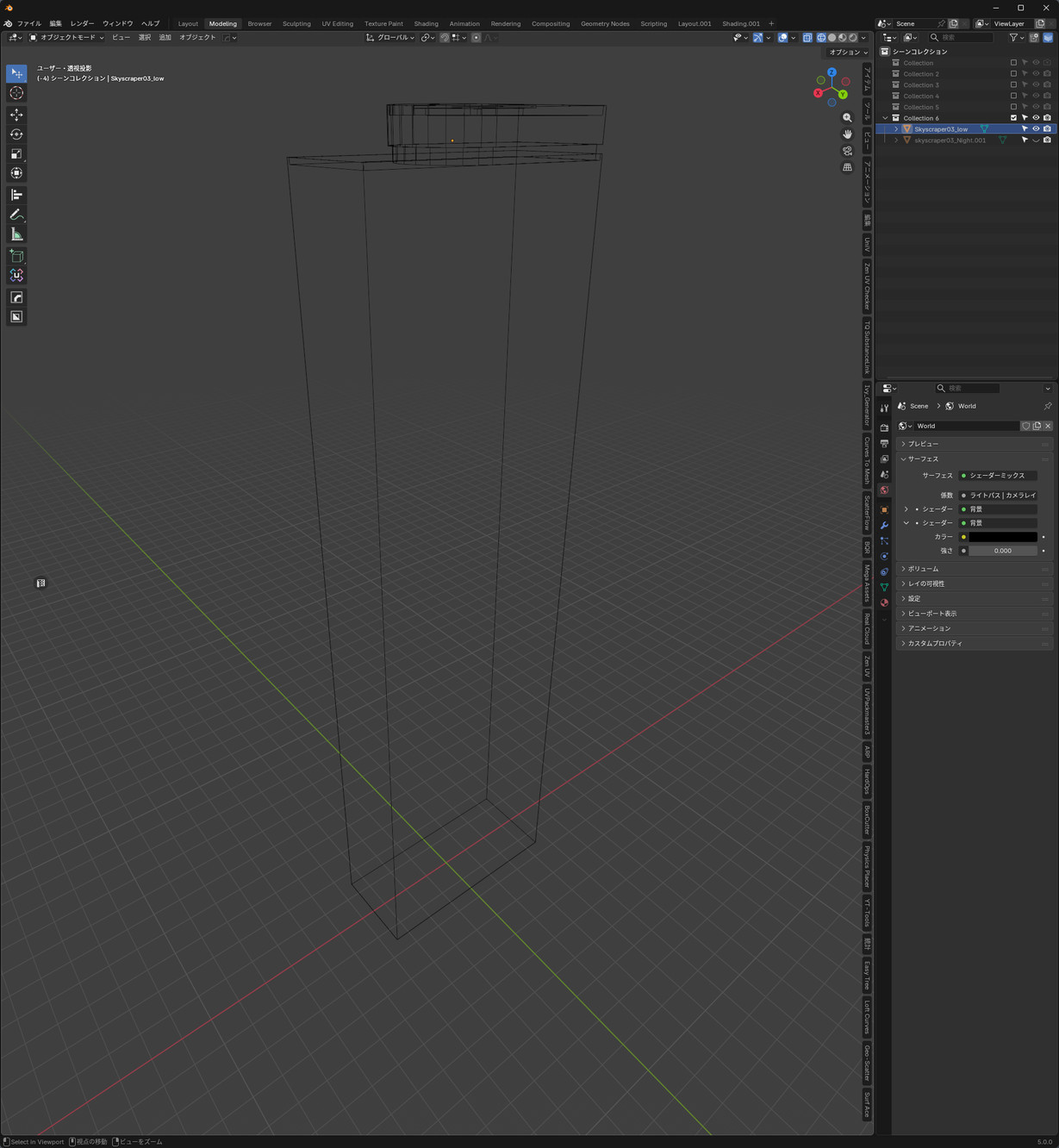Image resolution: width=1059 pixels, height=1148 pixels.
Task: Click the 強さ value field
Action: pyautogui.click(x=1002, y=551)
